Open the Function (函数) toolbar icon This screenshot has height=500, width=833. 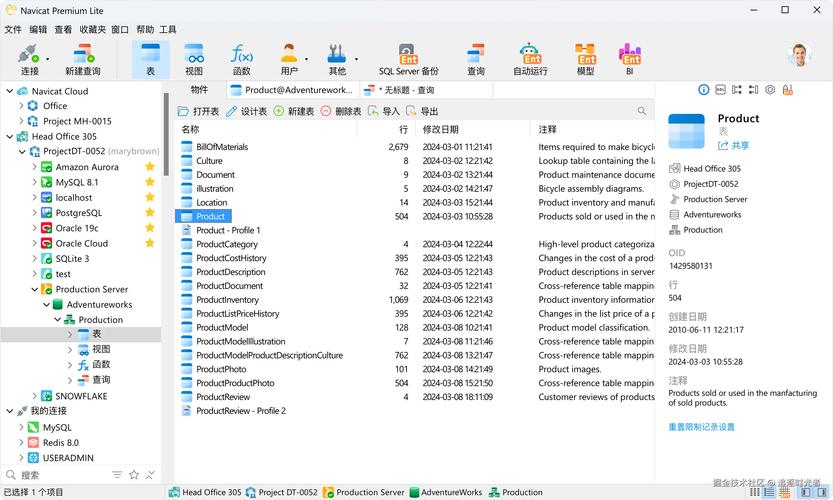point(241,59)
